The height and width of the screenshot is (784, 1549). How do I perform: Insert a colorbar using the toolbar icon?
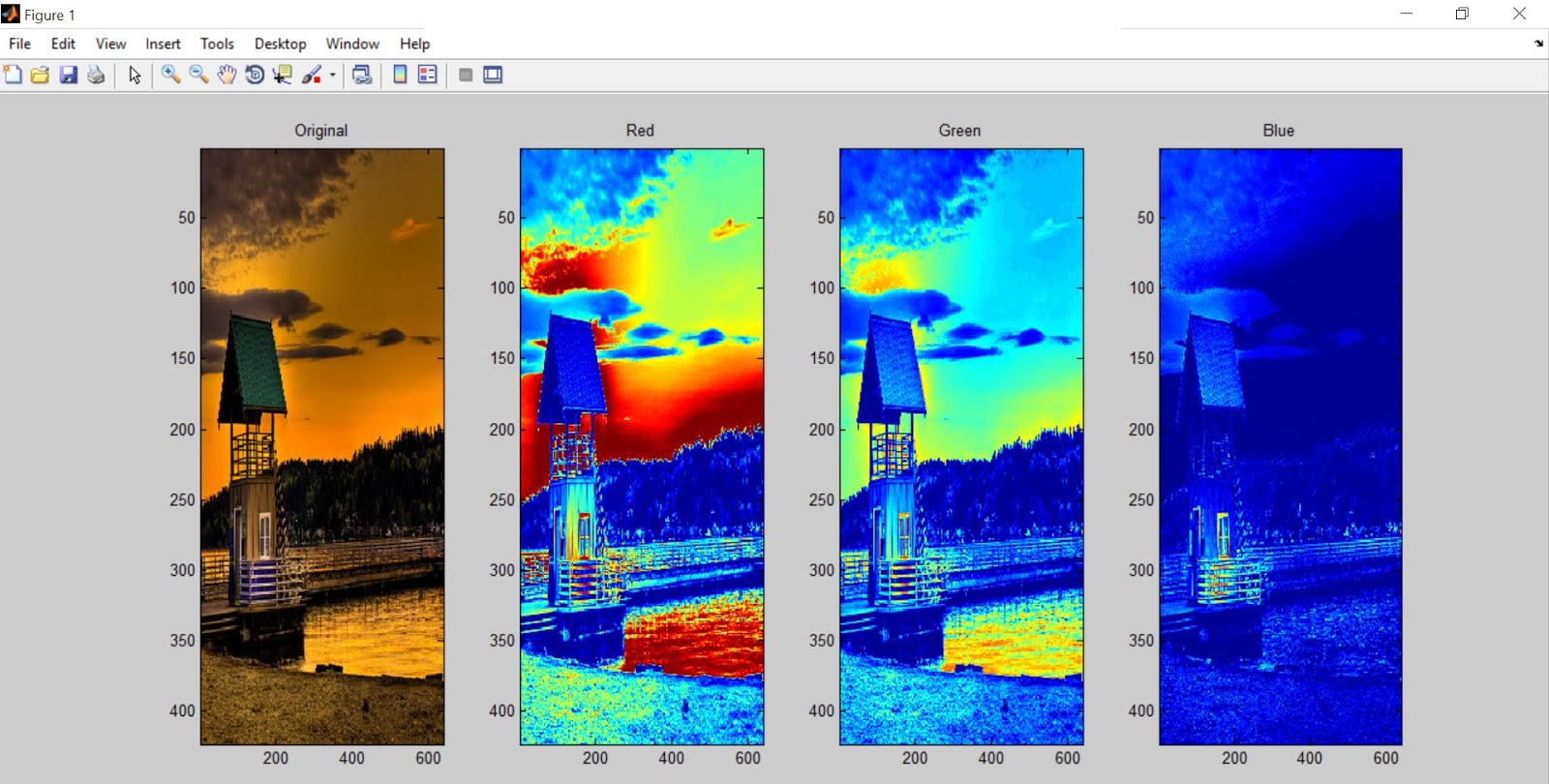(x=400, y=75)
